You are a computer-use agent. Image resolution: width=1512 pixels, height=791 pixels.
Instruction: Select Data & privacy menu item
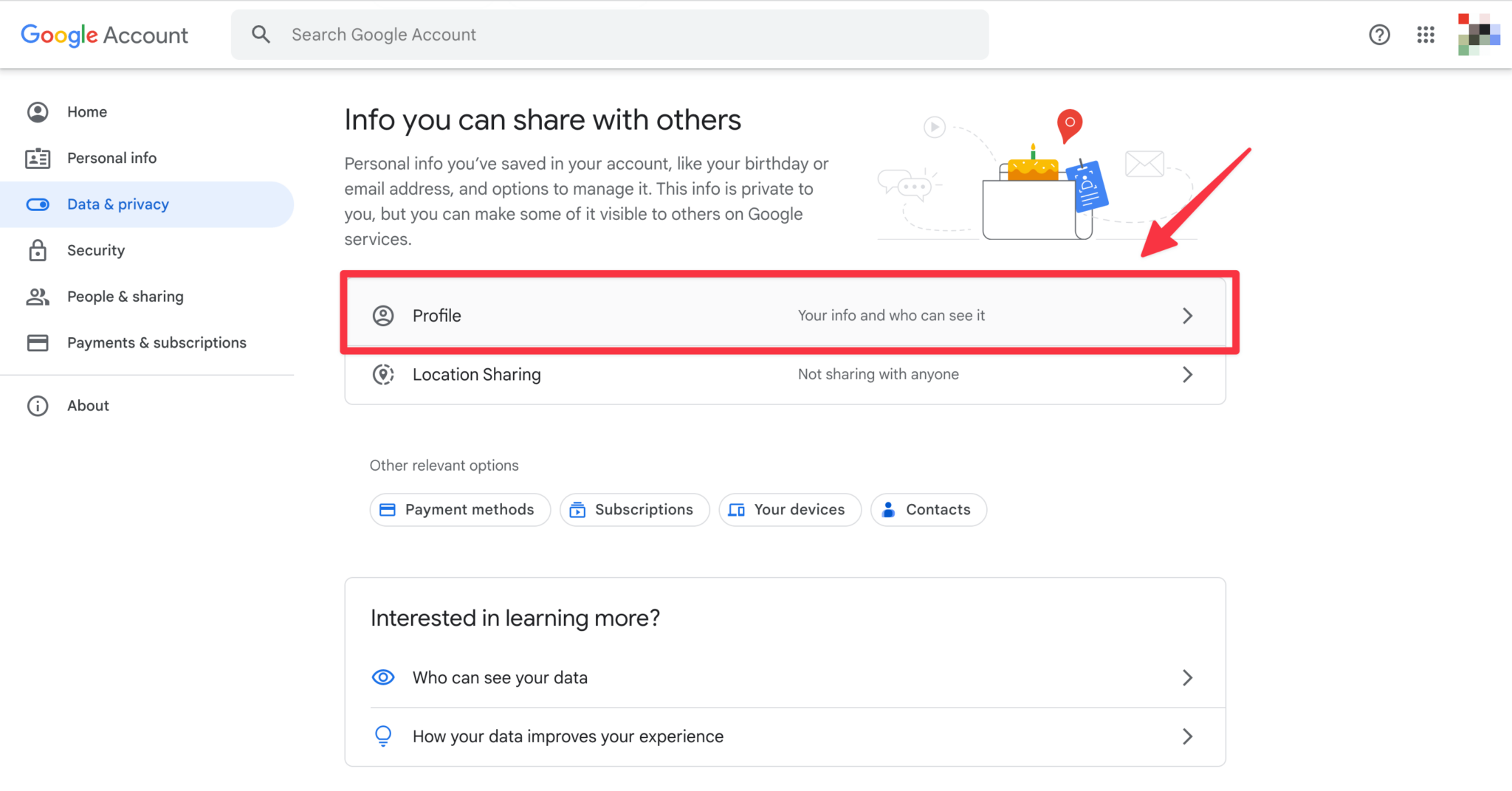[147, 204]
